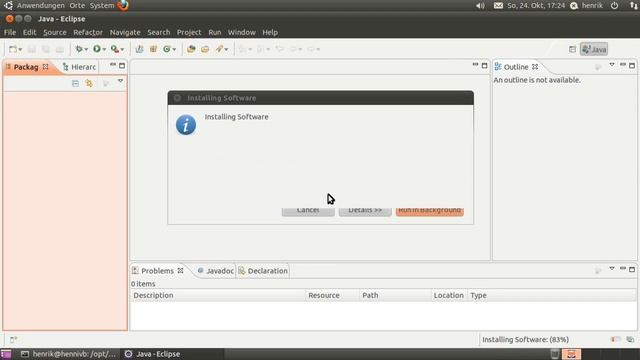Viewport: 640px width, 360px height.
Task: Click Run in Background button
Action: click(x=430, y=211)
